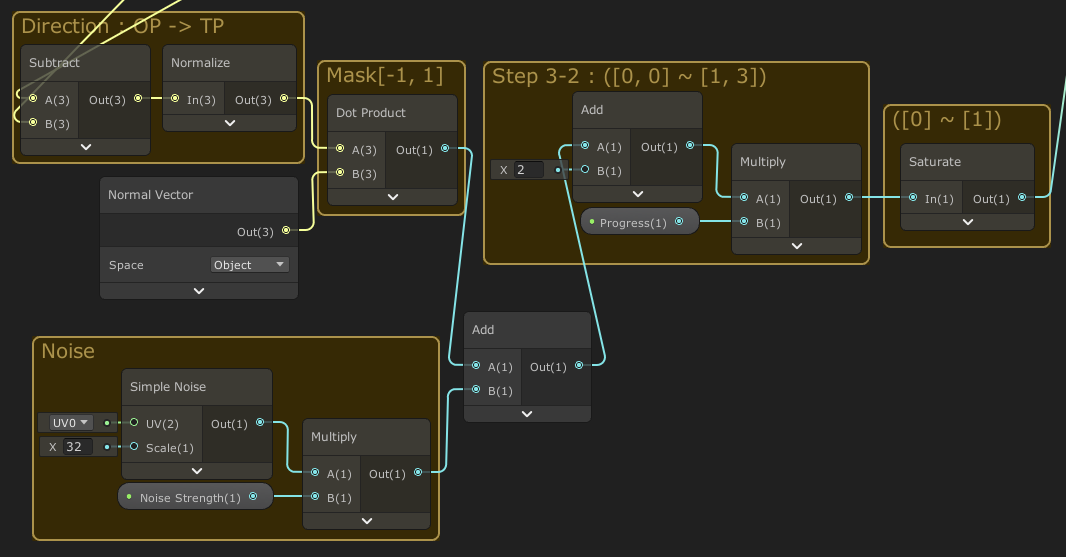The image size is (1066, 557).
Task: Click the Step 3-2 Multiply Out(1) output port
Action: coord(849,197)
